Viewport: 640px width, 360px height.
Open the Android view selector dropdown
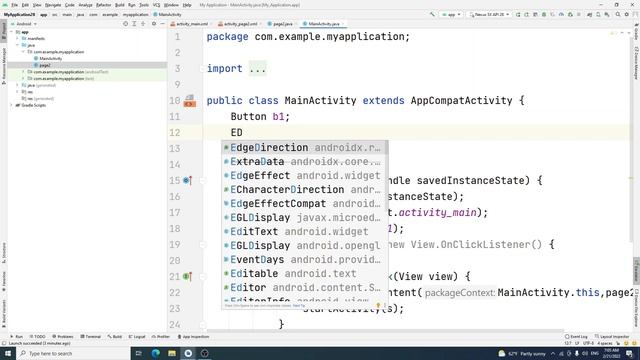(24, 24)
